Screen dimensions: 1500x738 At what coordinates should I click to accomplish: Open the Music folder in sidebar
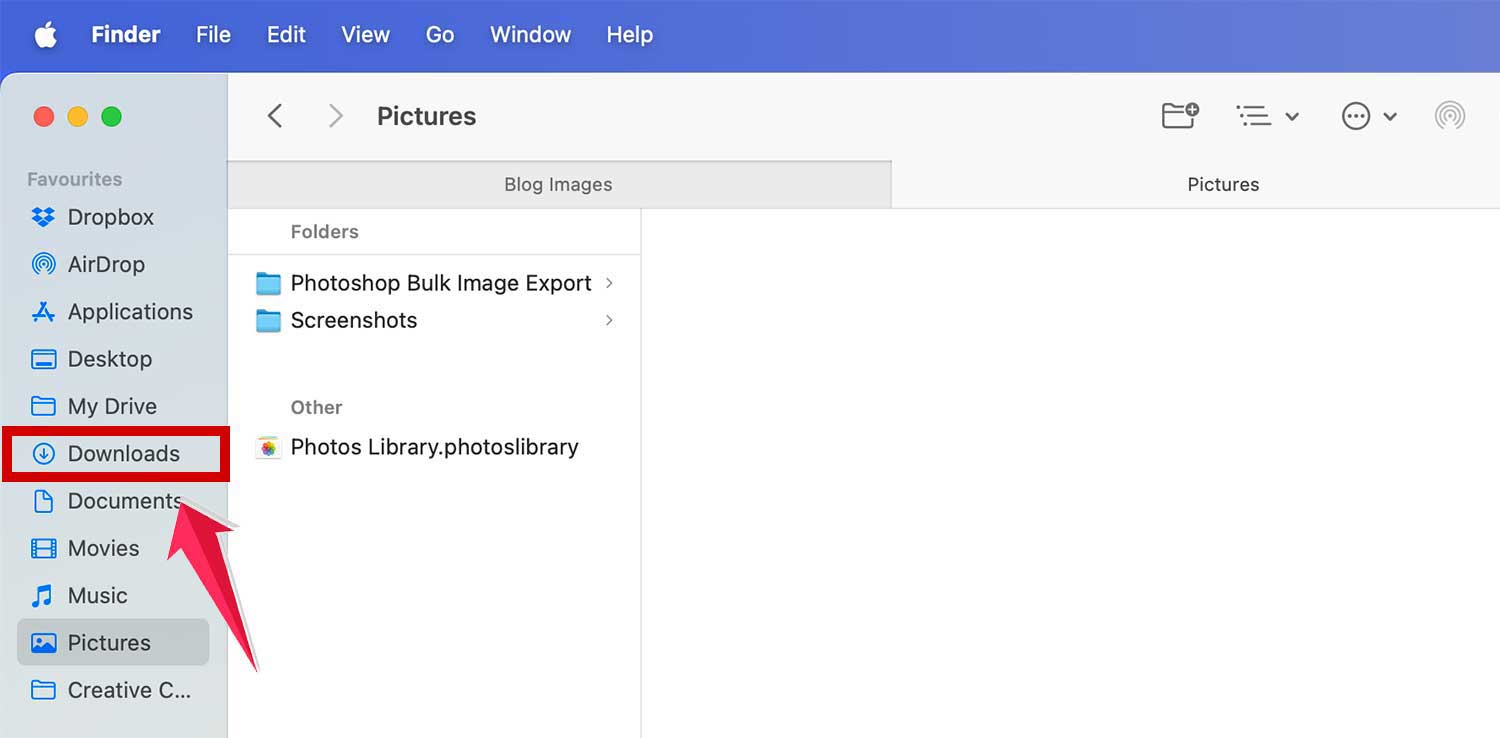(x=97, y=596)
